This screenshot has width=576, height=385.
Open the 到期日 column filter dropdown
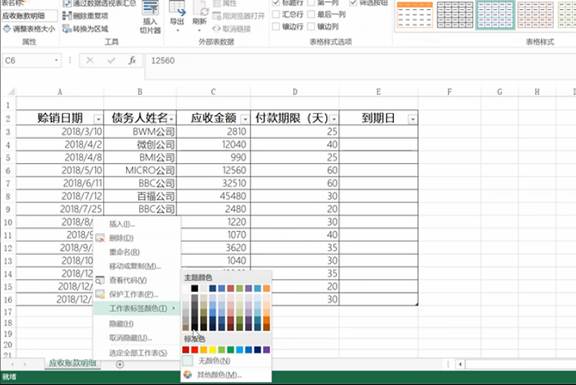413,119
